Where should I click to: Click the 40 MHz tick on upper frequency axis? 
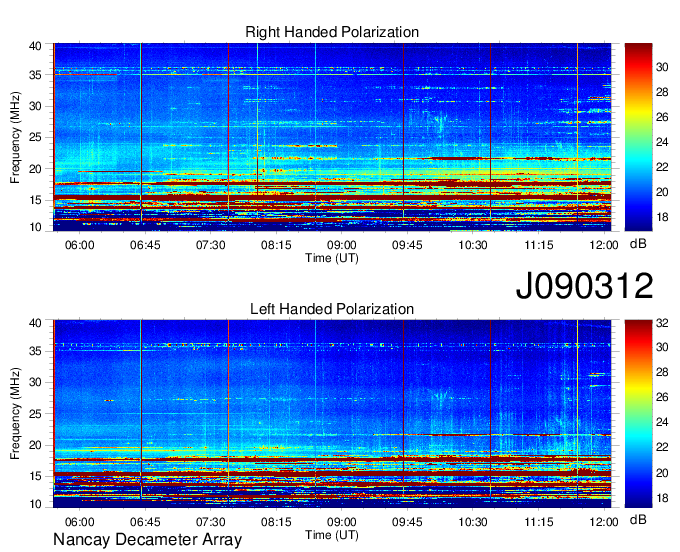35,46
